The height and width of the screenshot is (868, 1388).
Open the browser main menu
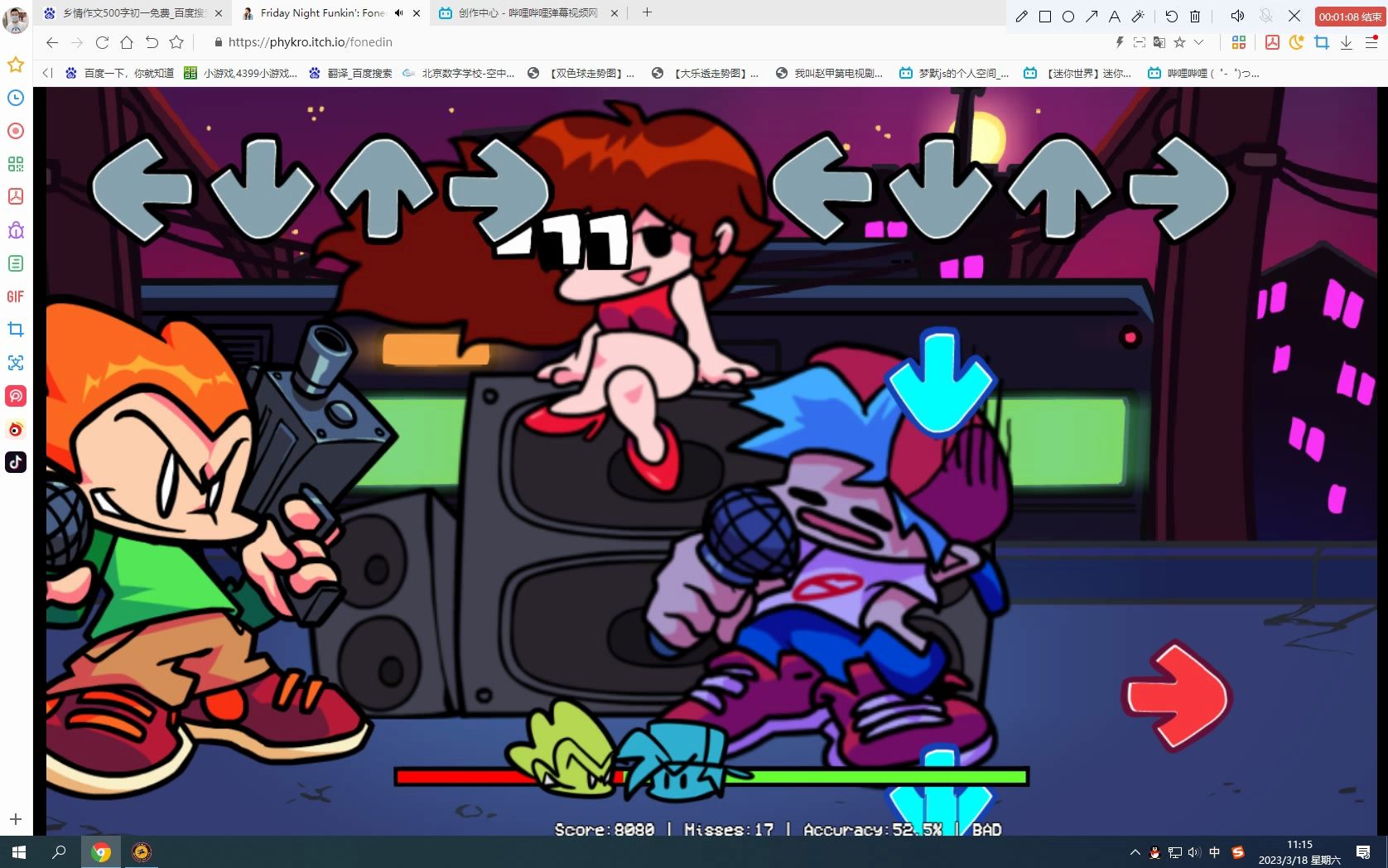click(1371, 42)
